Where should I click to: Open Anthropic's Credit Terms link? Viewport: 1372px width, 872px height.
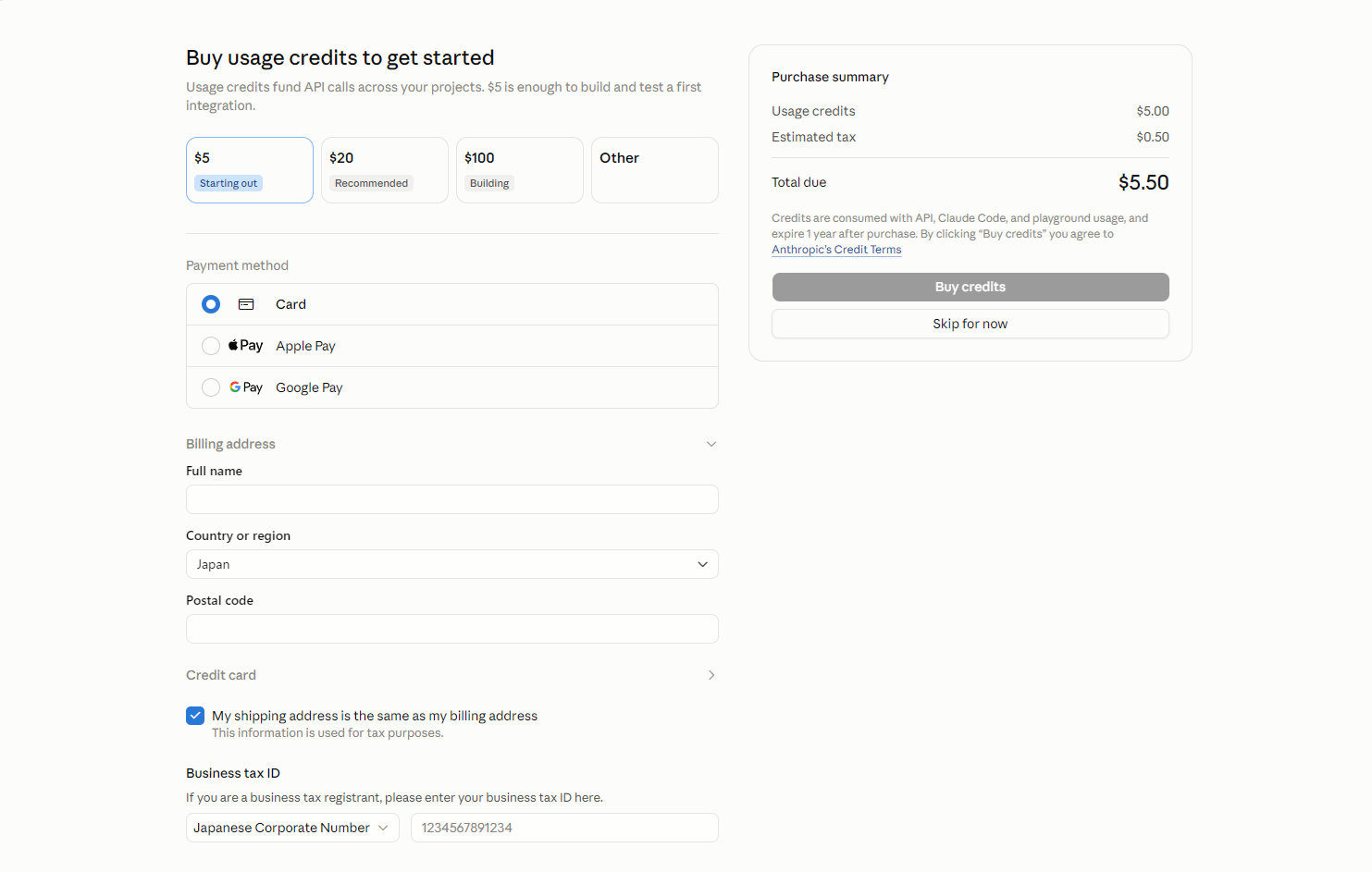[x=836, y=250]
